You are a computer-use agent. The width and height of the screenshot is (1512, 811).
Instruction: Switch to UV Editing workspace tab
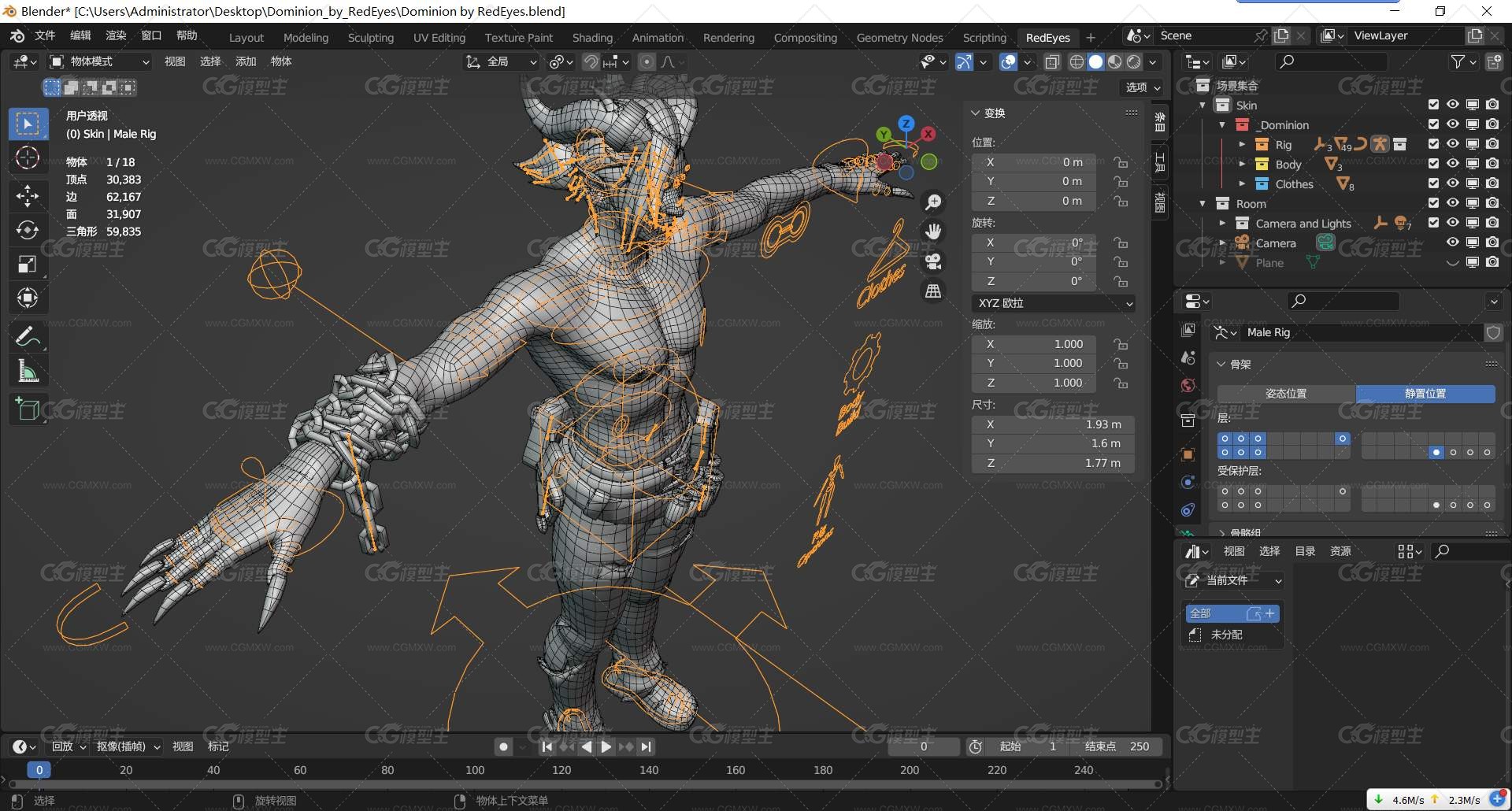[x=439, y=38]
